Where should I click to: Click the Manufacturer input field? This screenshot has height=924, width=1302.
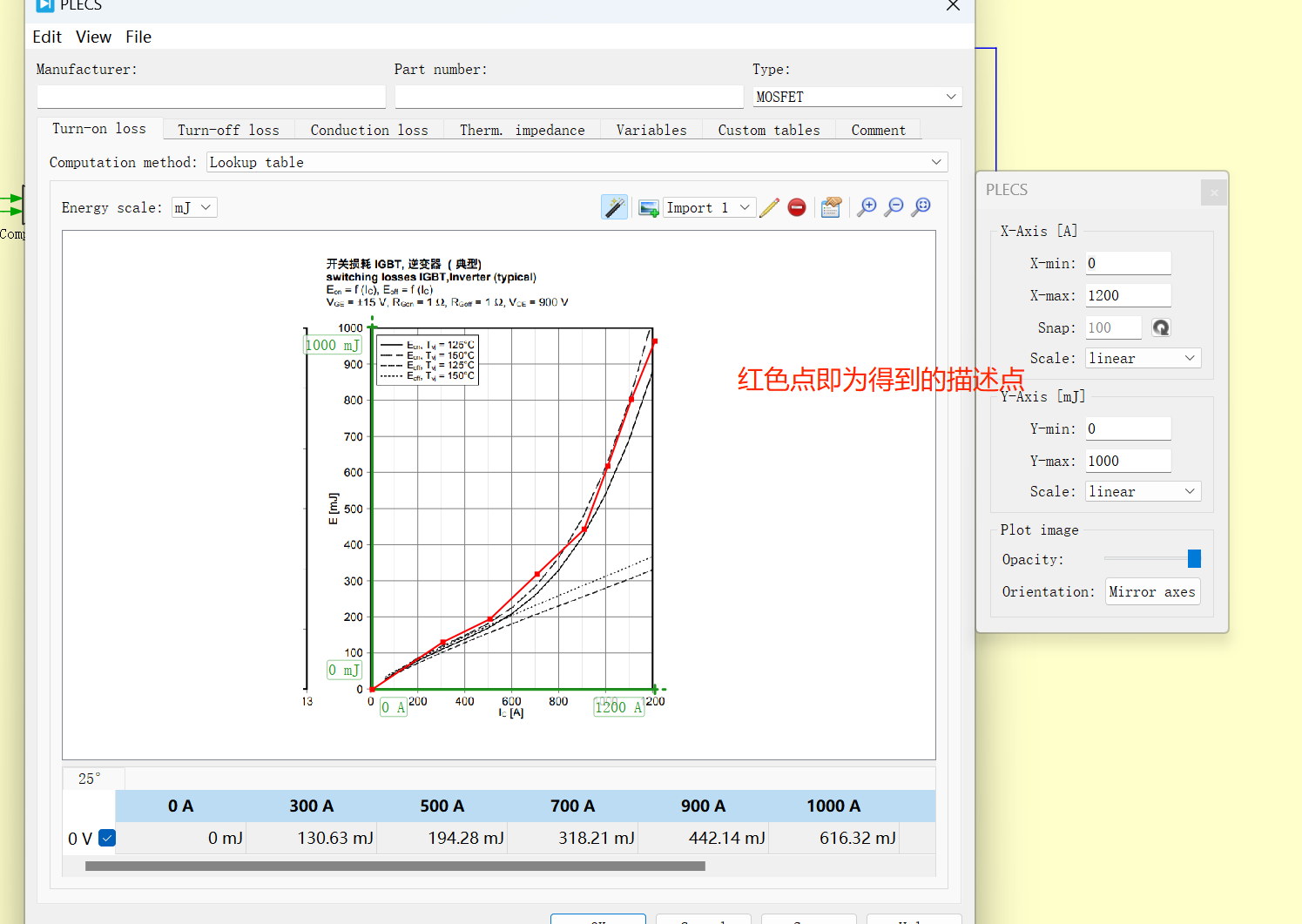coord(211,97)
